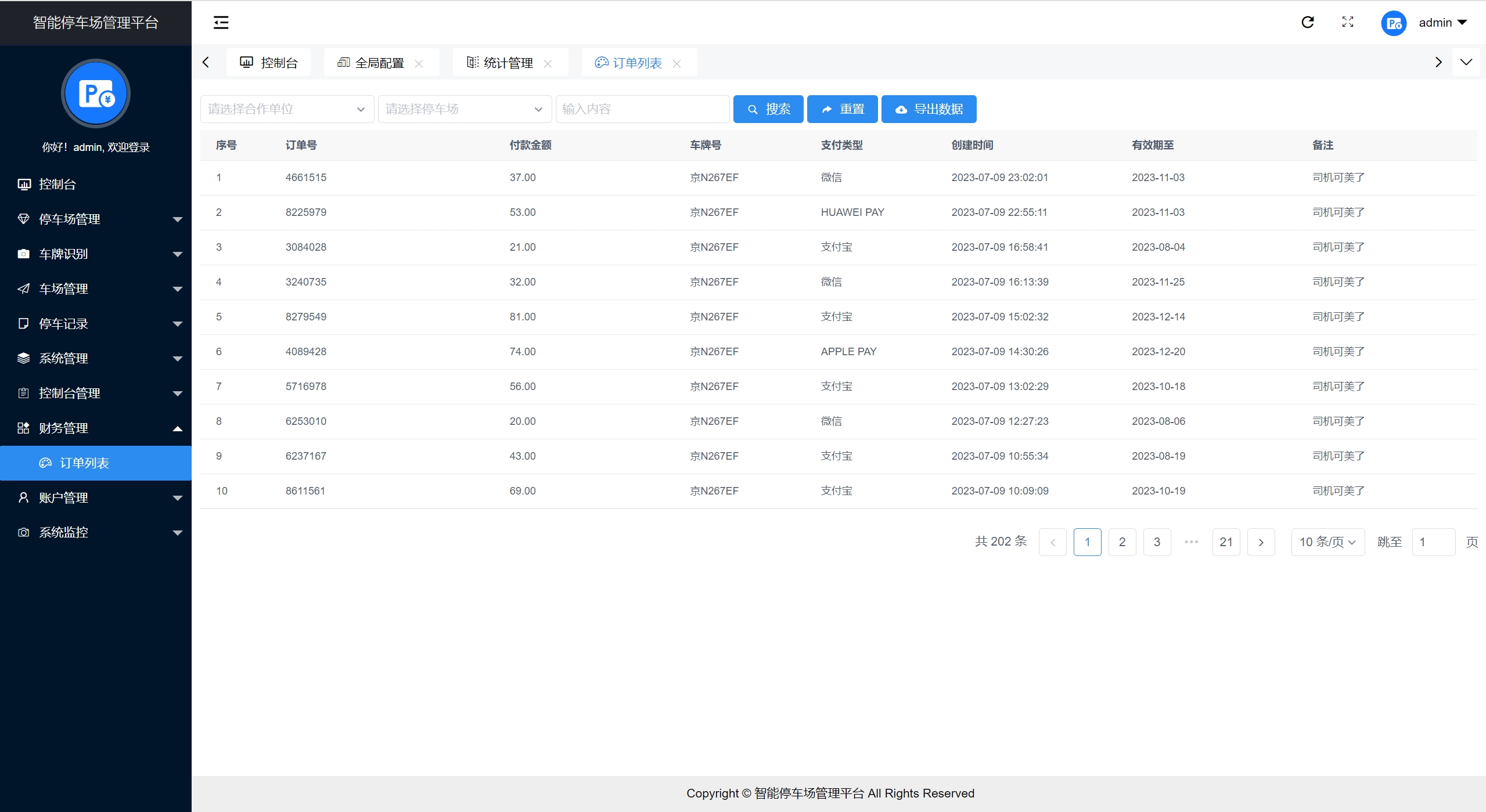The width and height of the screenshot is (1486, 812).
Task: Click the parking logo avatar in sidebar
Action: tap(96, 93)
